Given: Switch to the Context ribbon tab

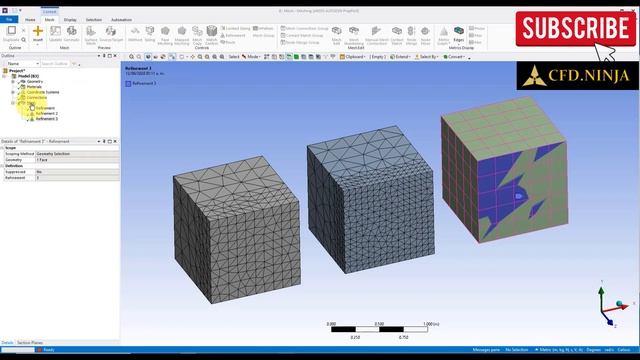Looking at the screenshot, I should pyautogui.click(x=49, y=12).
